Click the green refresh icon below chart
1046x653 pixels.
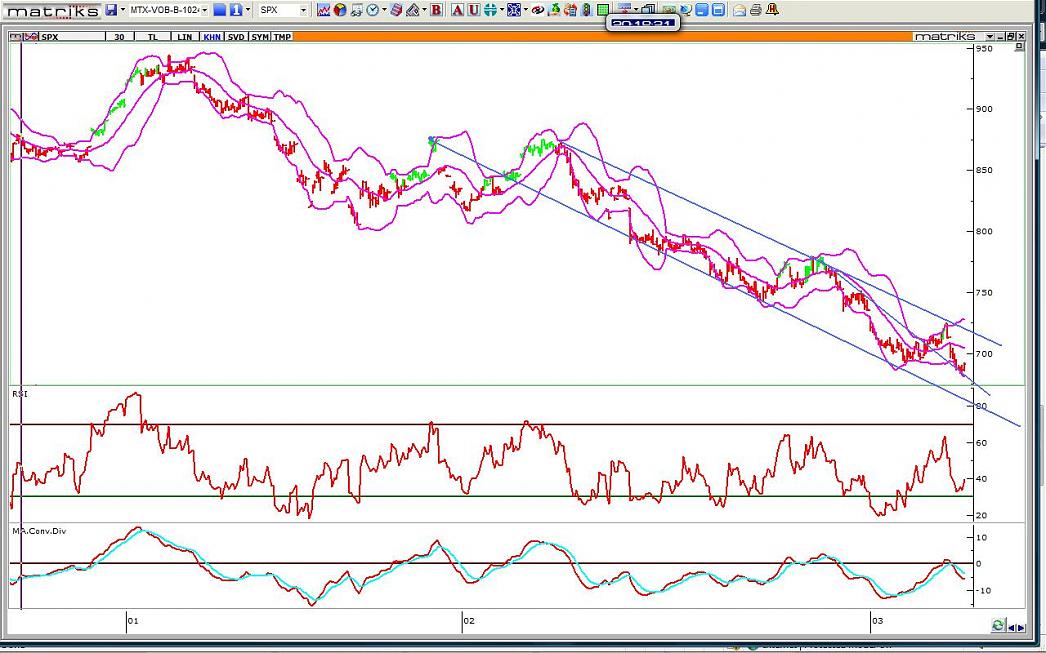(x=997, y=625)
